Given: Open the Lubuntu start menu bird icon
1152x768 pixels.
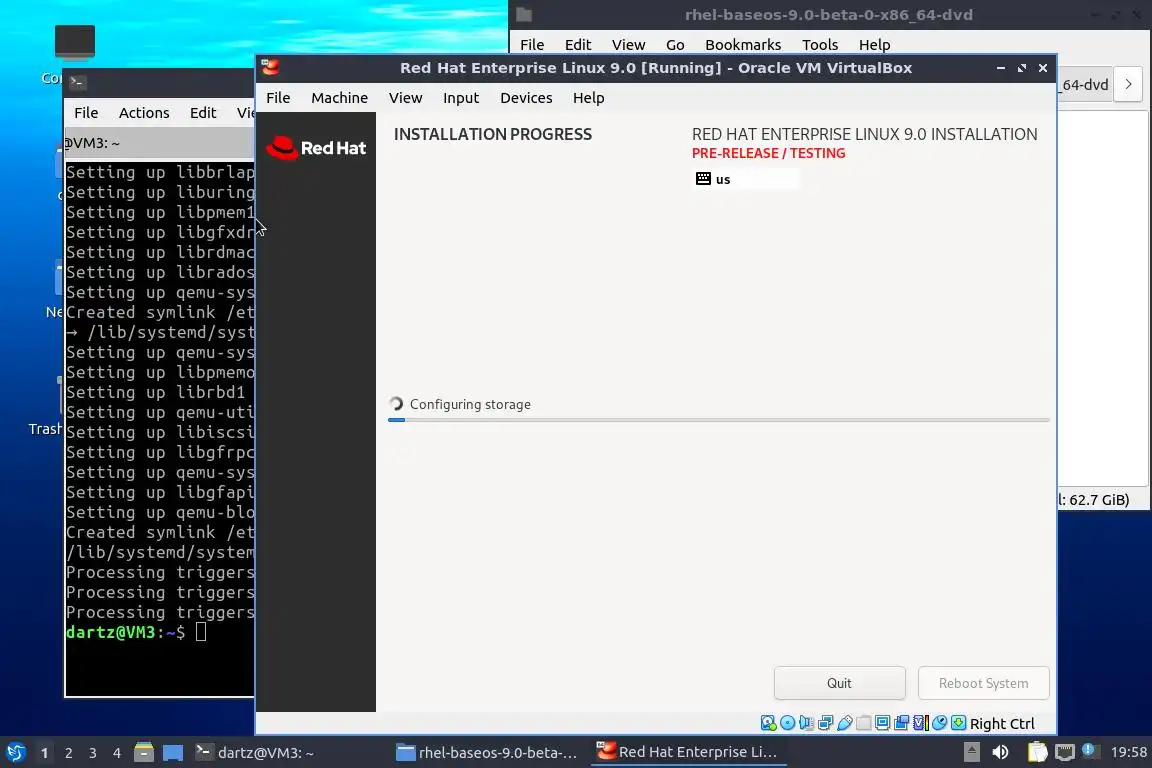Looking at the screenshot, I should click(x=15, y=753).
